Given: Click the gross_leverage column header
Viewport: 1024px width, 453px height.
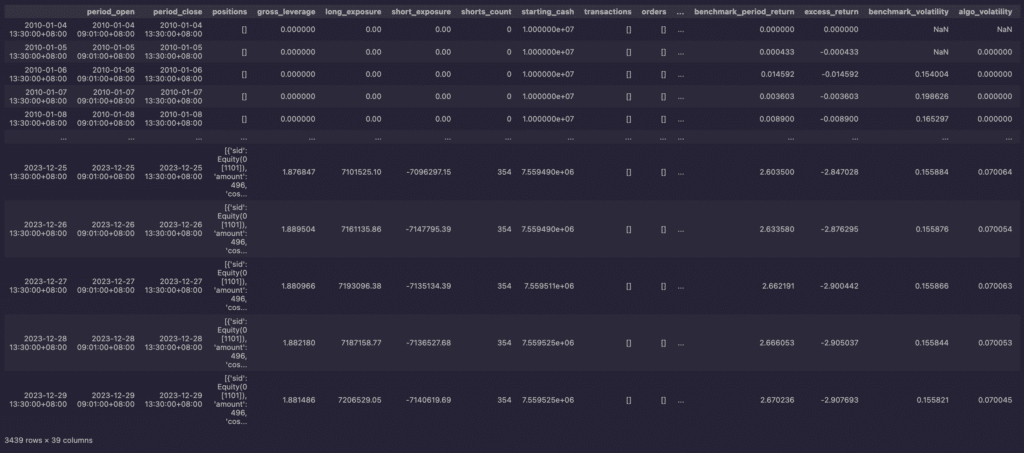Looking at the screenshot, I should click(286, 11).
